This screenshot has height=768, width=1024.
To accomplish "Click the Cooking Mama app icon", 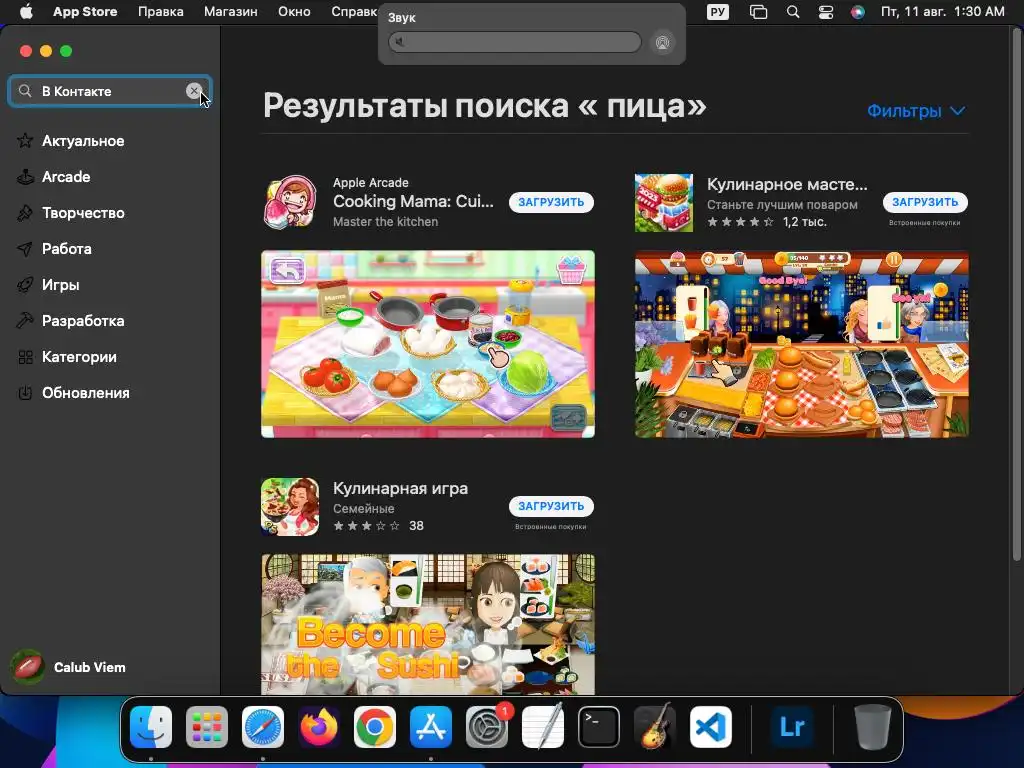I will click(x=290, y=202).
